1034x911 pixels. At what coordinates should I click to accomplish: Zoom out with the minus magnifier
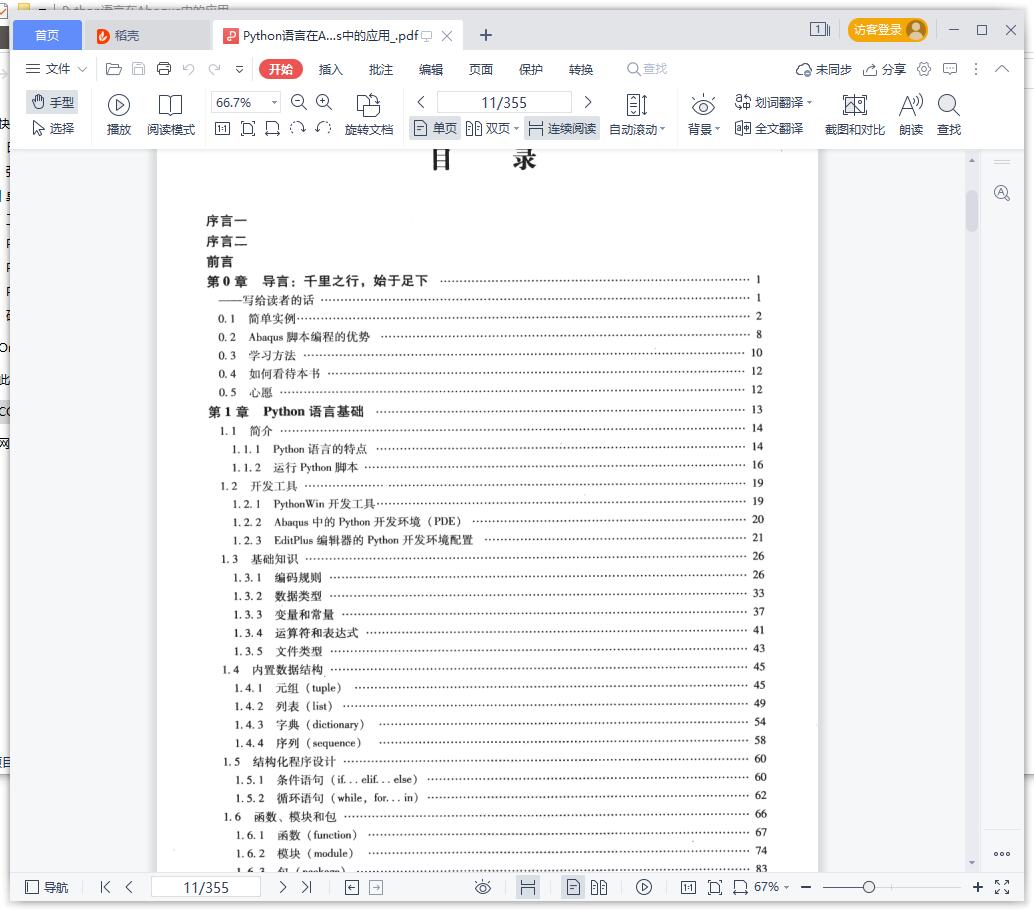[299, 102]
